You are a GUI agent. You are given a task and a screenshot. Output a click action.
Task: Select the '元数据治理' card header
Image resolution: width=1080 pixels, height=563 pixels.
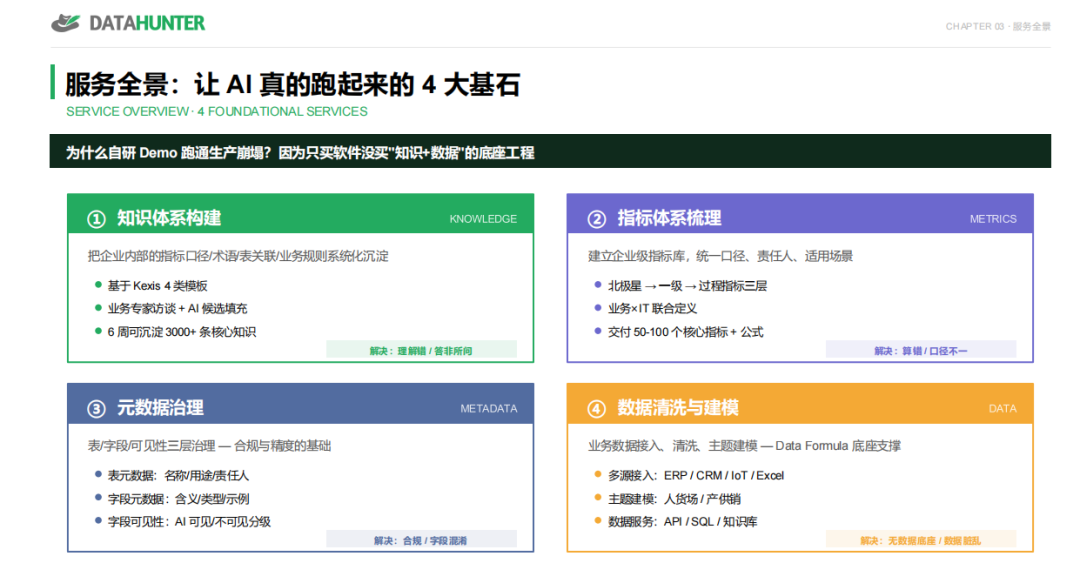[300, 404]
